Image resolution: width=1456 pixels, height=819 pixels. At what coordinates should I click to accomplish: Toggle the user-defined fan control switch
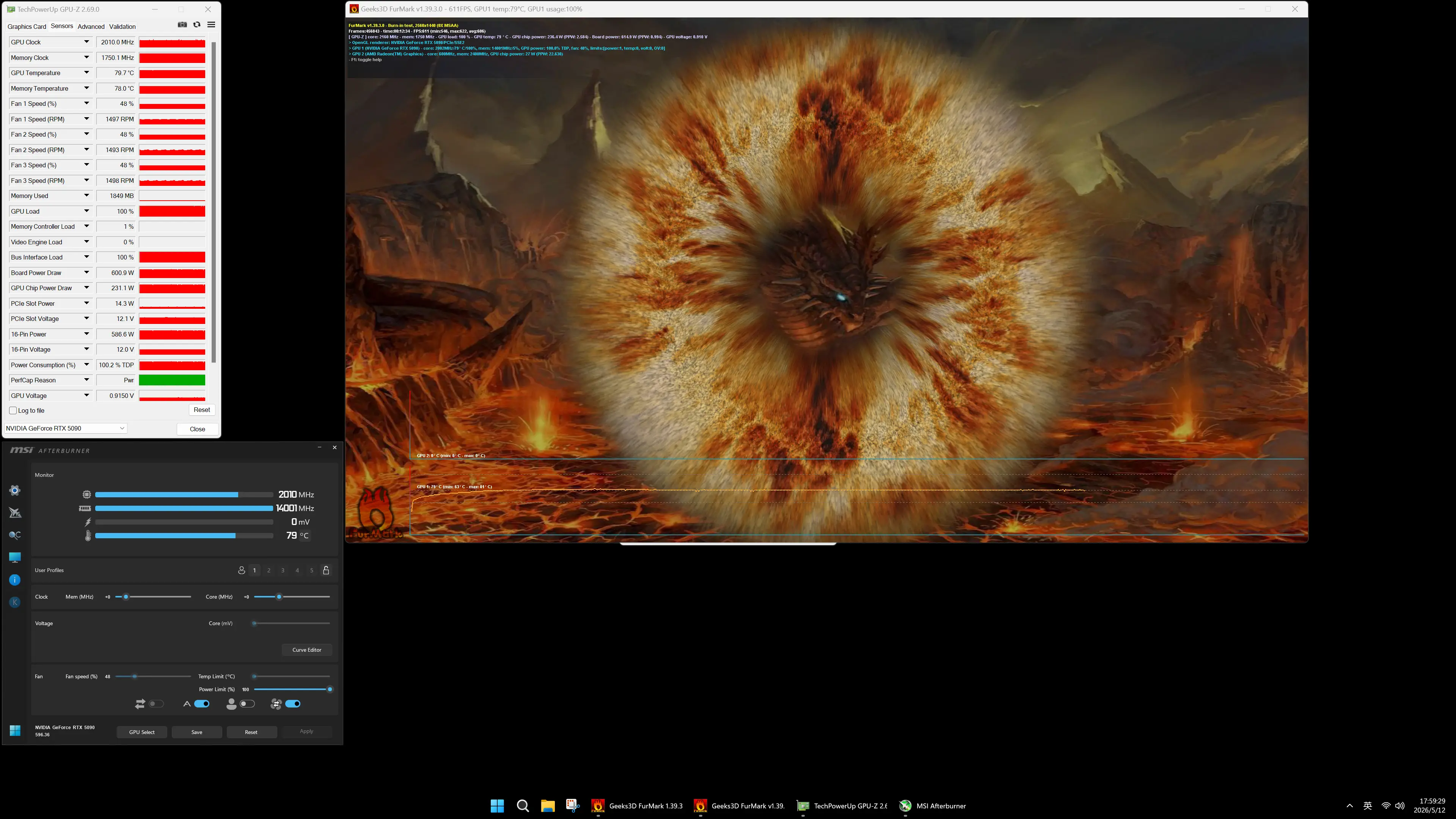[248, 704]
